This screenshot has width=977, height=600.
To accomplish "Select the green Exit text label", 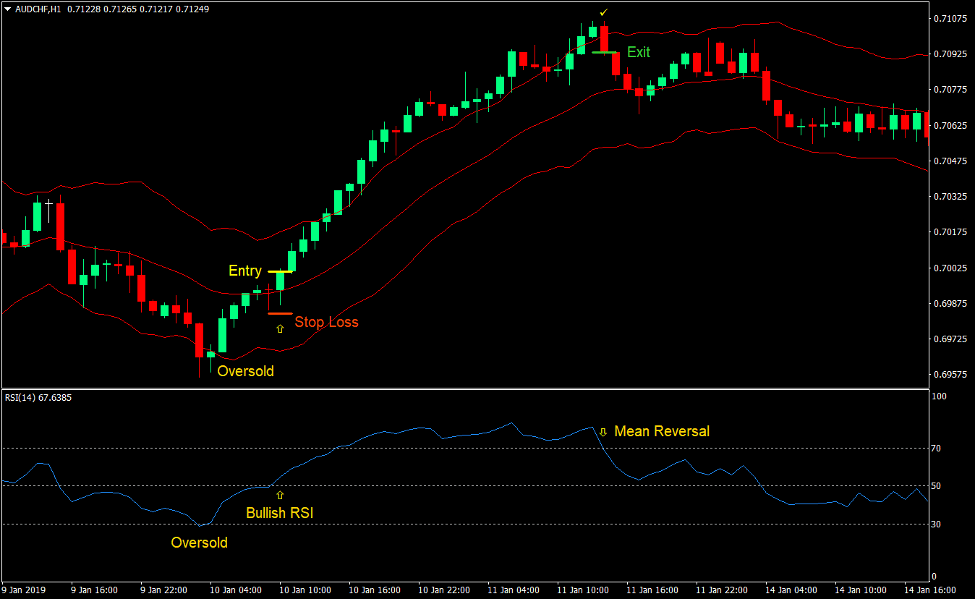I will (638, 52).
